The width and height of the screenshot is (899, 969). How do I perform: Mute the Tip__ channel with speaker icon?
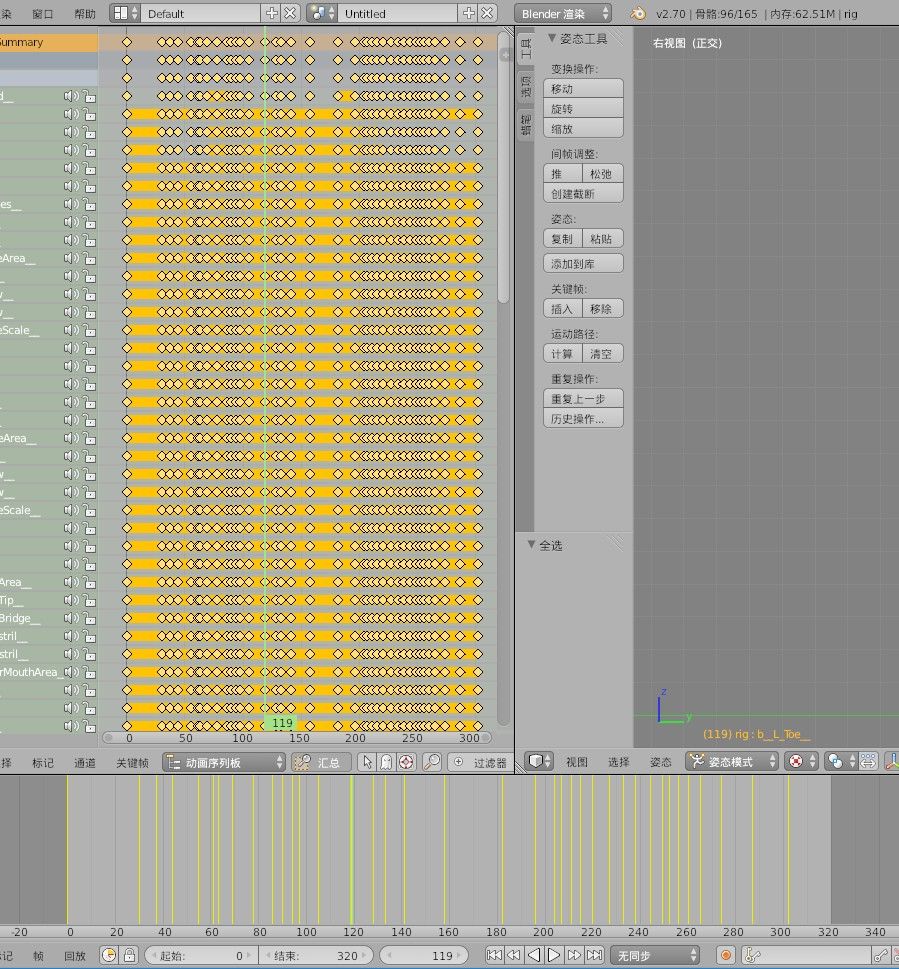71,599
